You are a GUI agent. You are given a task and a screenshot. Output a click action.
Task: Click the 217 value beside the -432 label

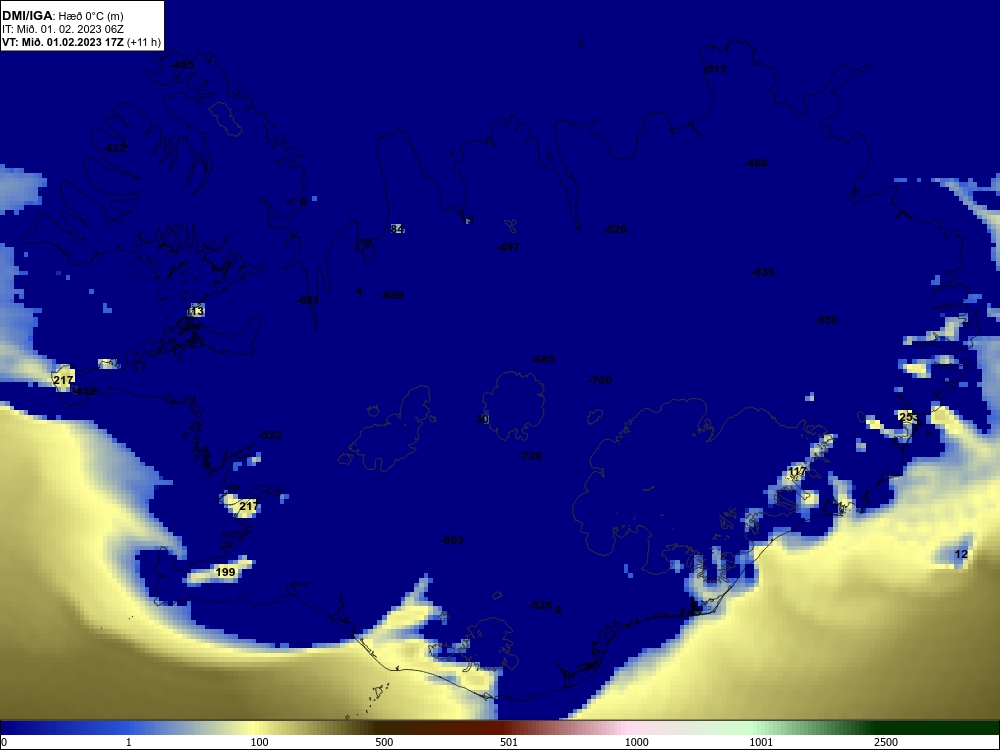coord(63,380)
